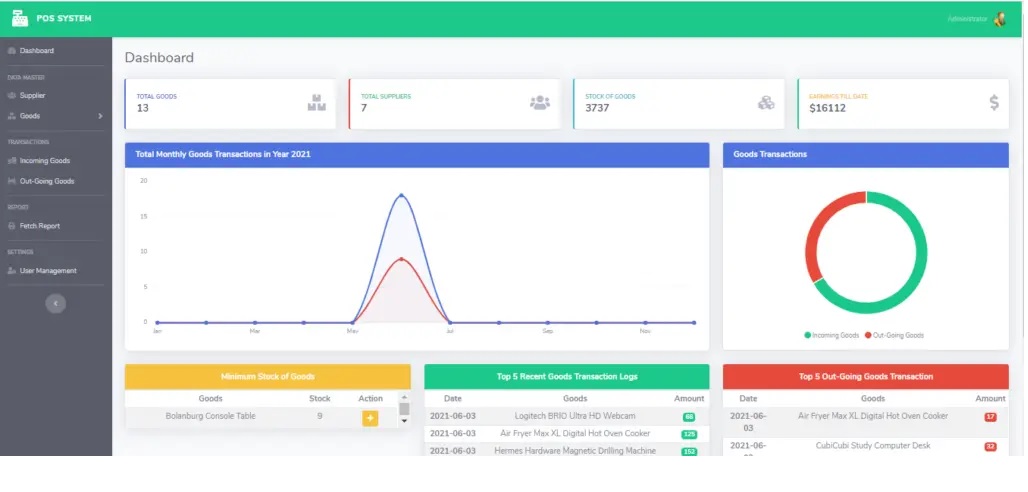Click the Earnings dollar sign icon

point(993,102)
